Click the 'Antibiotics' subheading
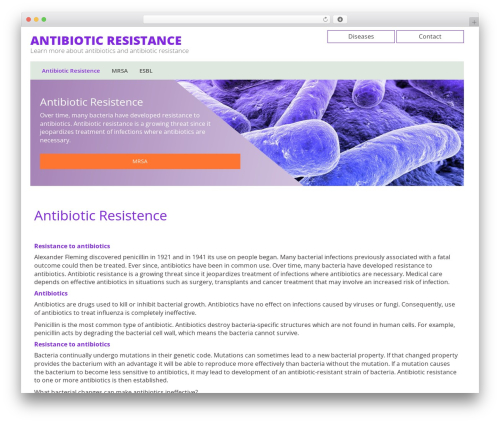 [51, 293]
